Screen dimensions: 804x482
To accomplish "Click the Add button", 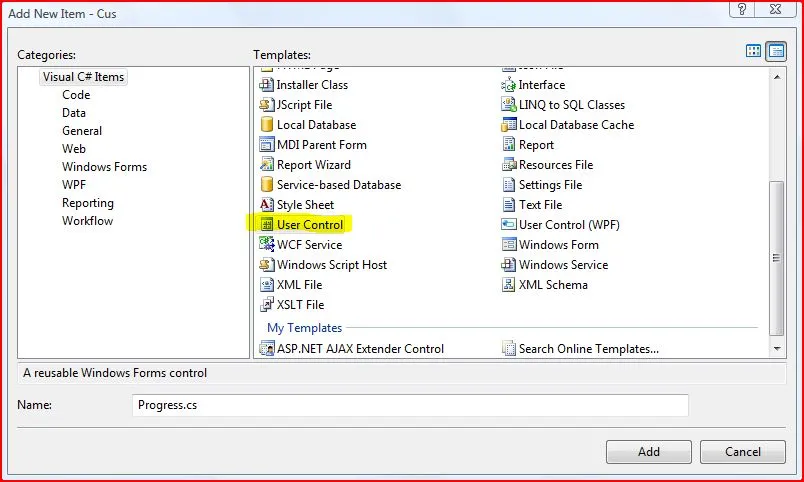I will click(649, 452).
